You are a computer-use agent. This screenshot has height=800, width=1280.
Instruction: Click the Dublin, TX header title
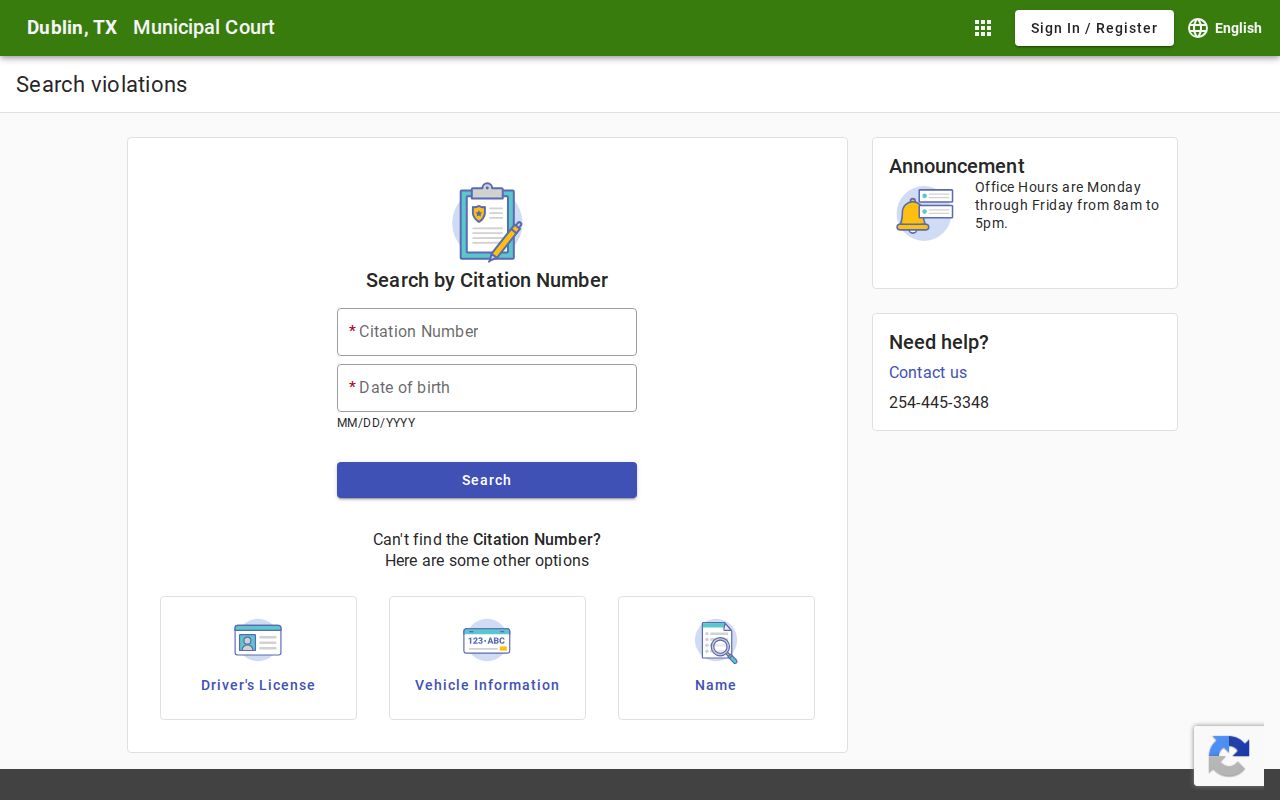72,28
